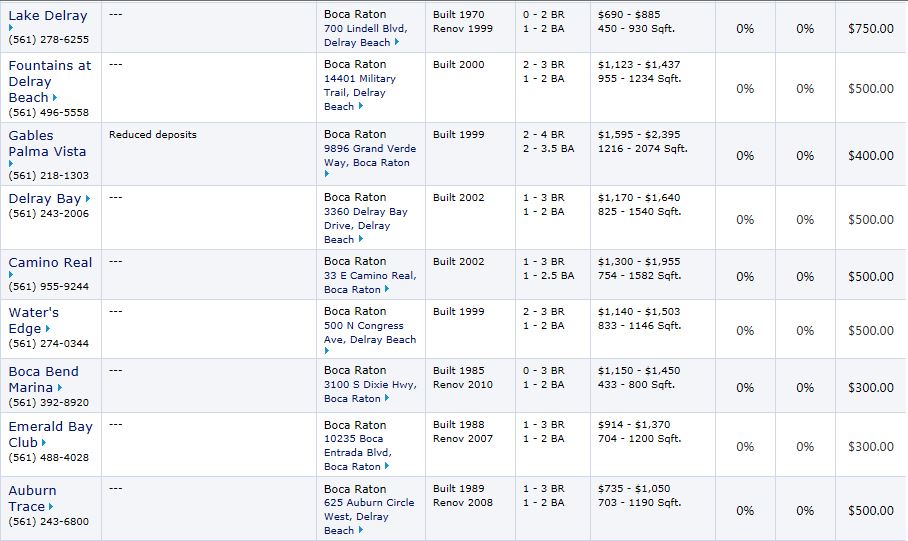The width and height of the screenshot is (908, 541).
Task: Open Fountains at Delray Beach listing
Action: click(x=50, y=81)
